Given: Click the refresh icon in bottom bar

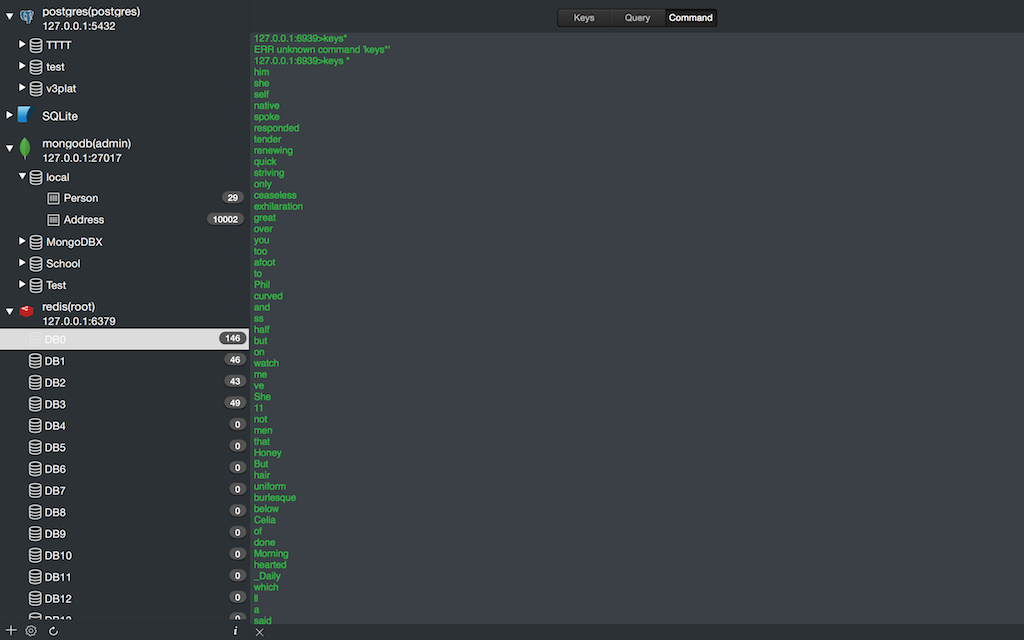Looking at the screenshot, I should pyautogui.click(x=53, y=631).
